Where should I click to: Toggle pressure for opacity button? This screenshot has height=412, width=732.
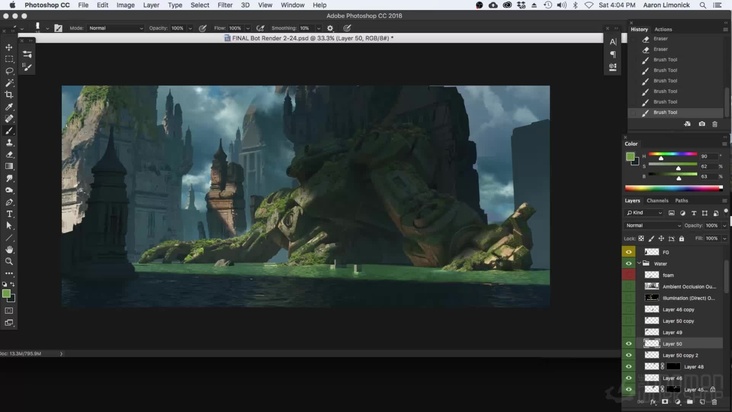(203, 28)
